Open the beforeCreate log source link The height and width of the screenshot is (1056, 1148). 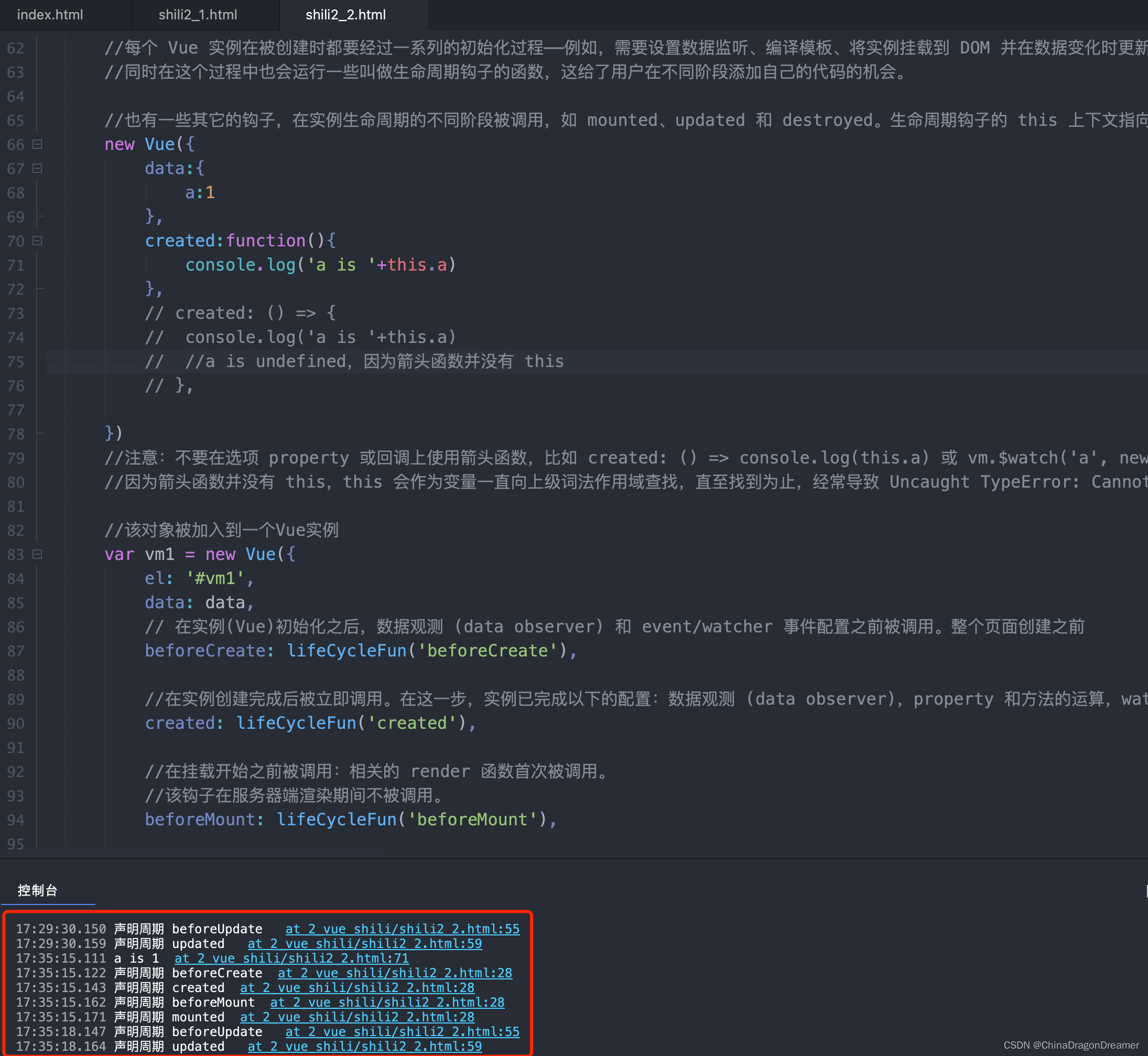tap(395, 973)
